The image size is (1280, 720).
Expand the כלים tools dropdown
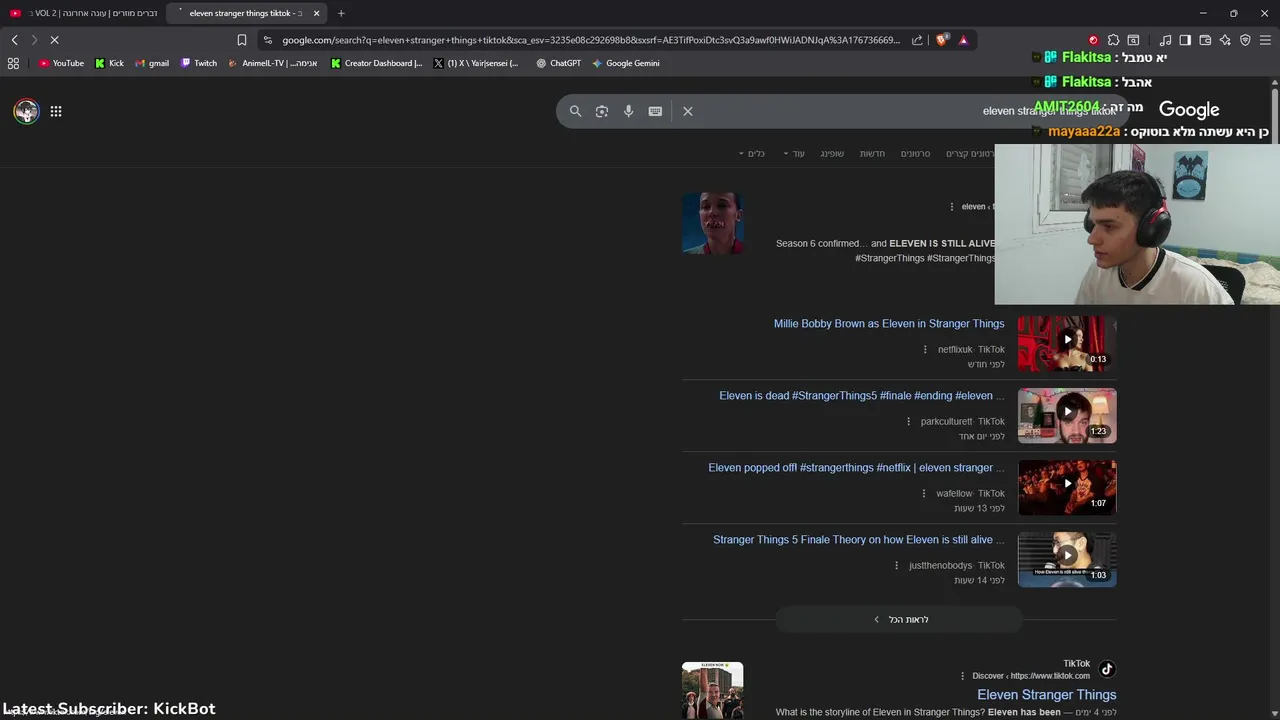pyautogui.click(x=751, y=153)
